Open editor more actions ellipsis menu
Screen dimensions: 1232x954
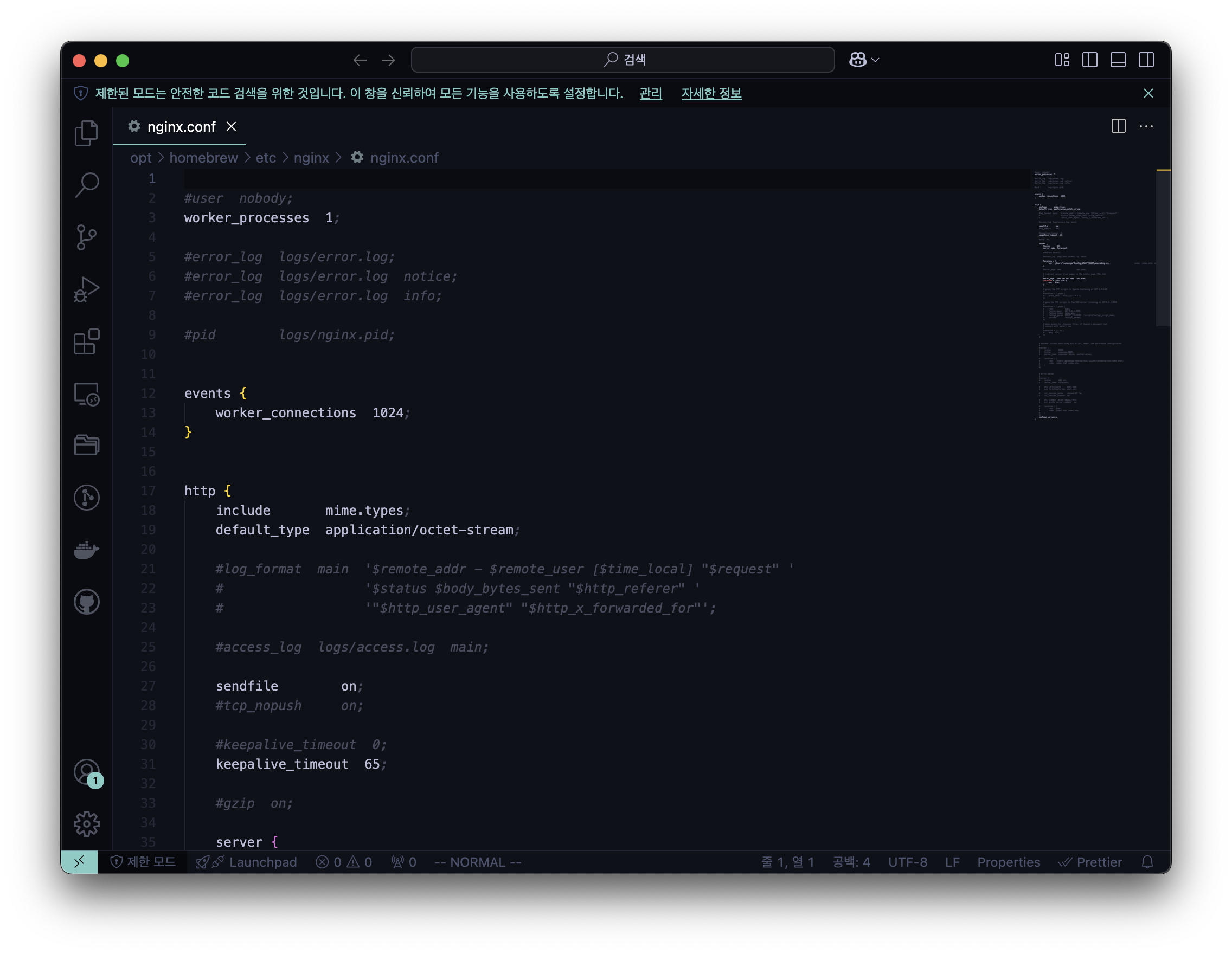[1146, 126]
